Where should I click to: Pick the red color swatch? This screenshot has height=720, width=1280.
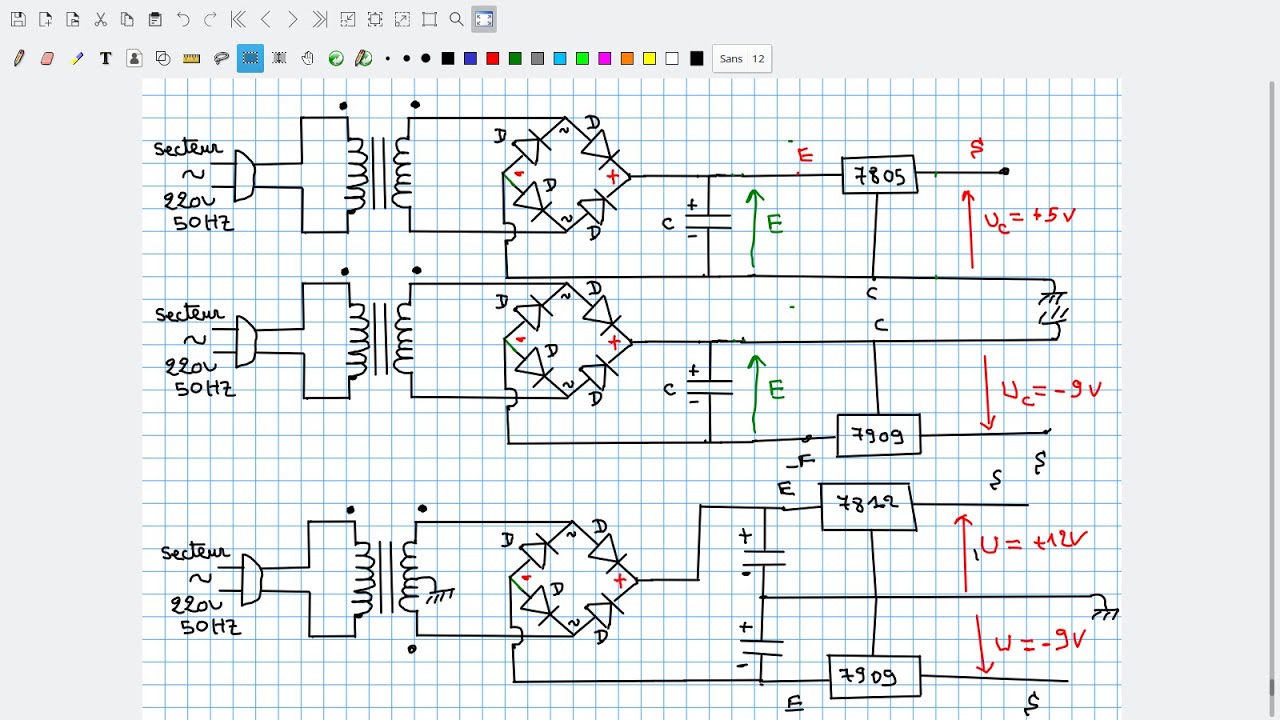point(492,59)
